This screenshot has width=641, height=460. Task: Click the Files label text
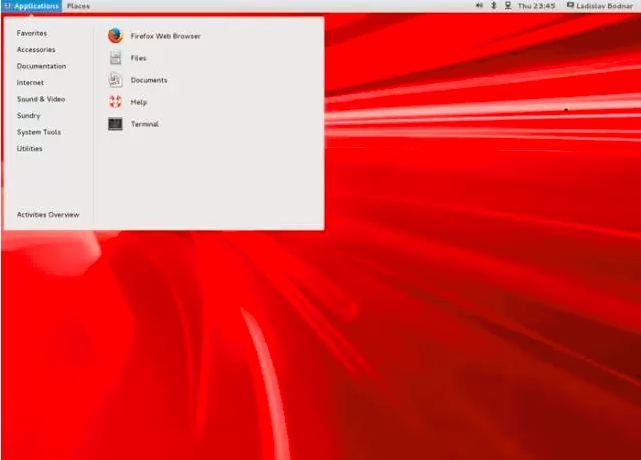click(x=139, y=58)
